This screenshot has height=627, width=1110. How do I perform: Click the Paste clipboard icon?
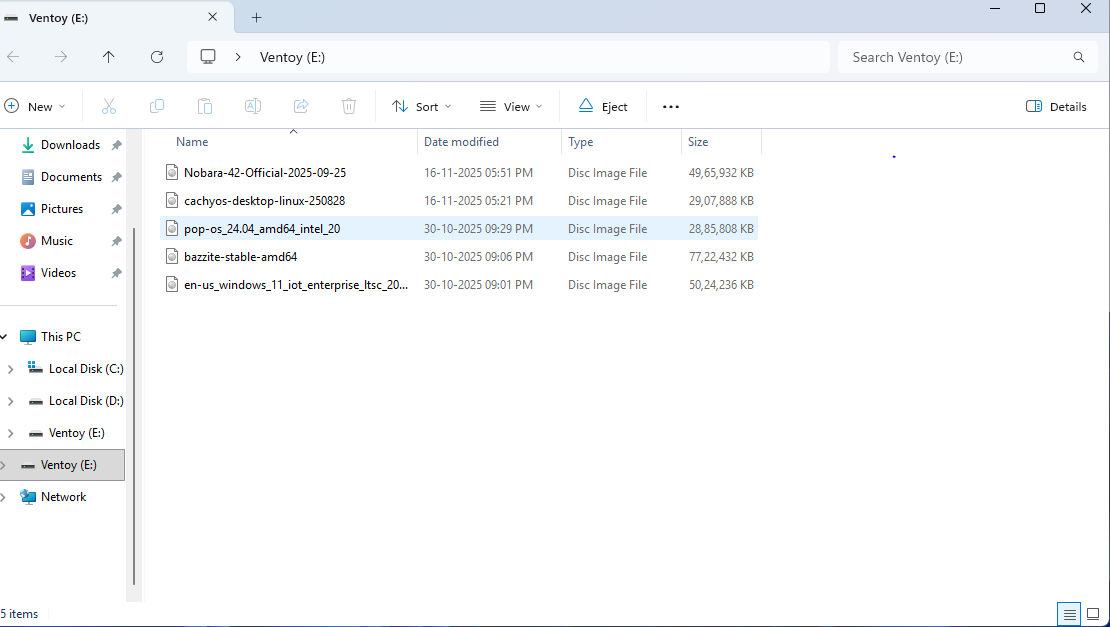pos(205,106)
